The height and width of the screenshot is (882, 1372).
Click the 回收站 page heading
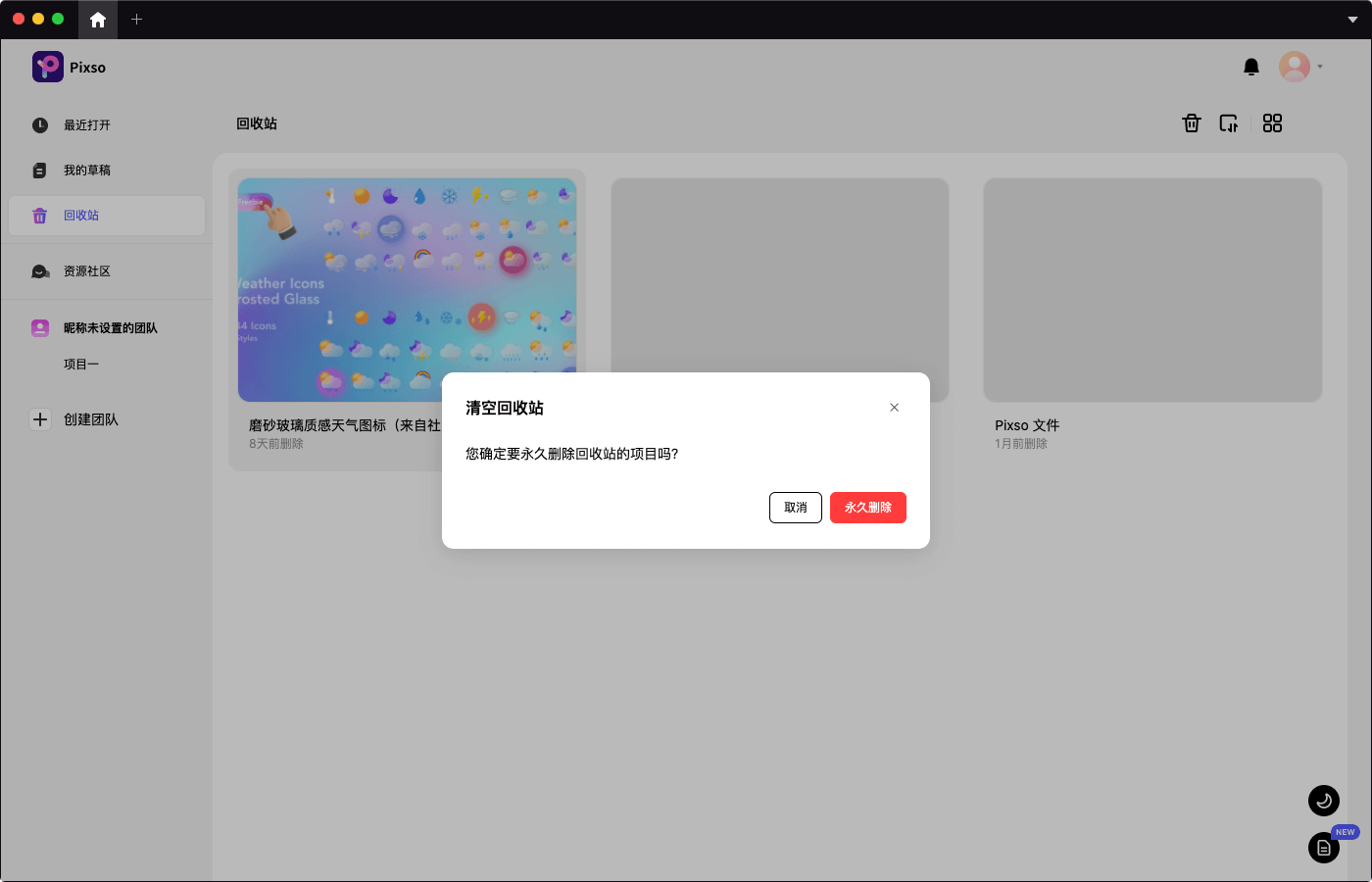(257, 123)
